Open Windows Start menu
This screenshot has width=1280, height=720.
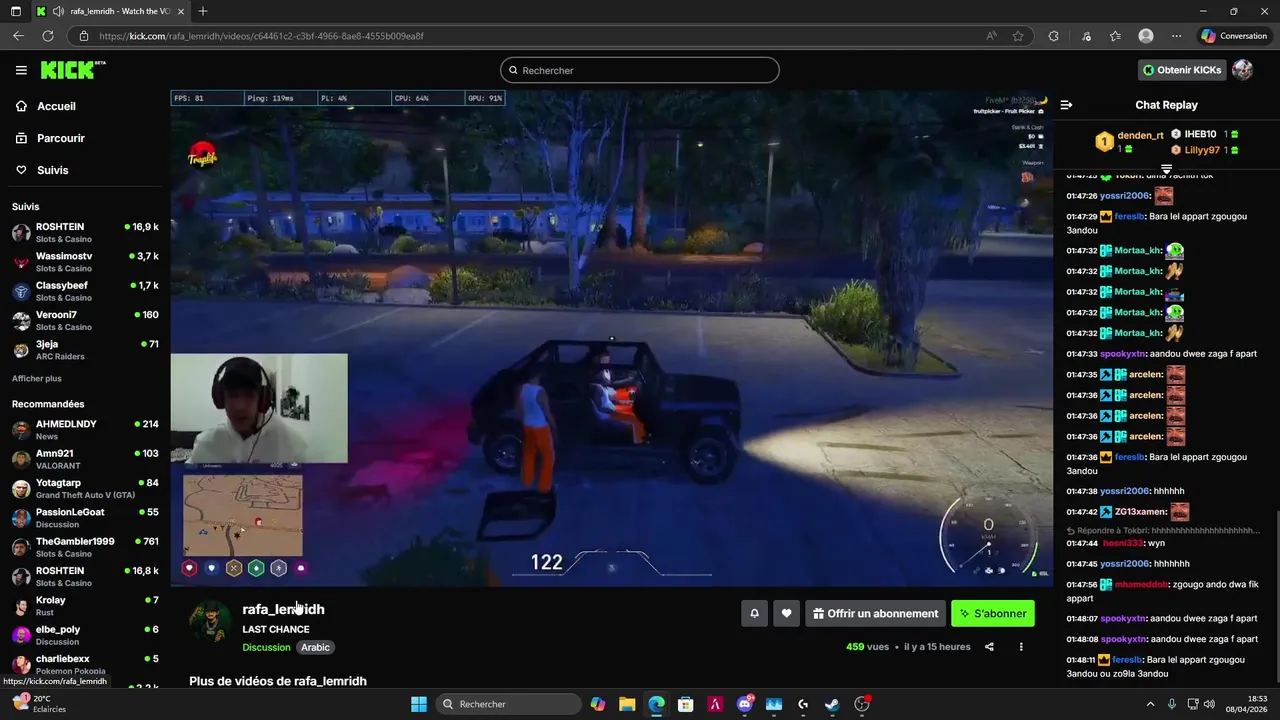click(x=418, y=704)
